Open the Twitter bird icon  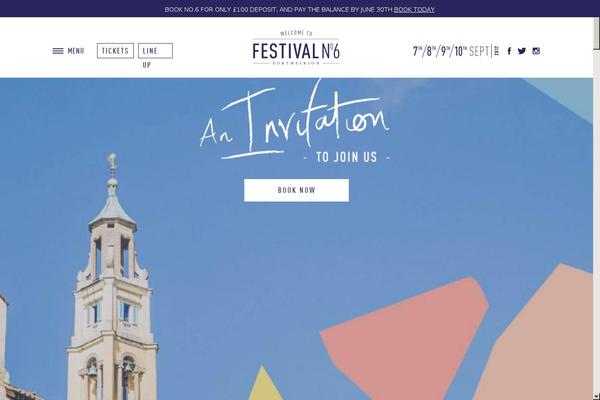pos(522,51)
